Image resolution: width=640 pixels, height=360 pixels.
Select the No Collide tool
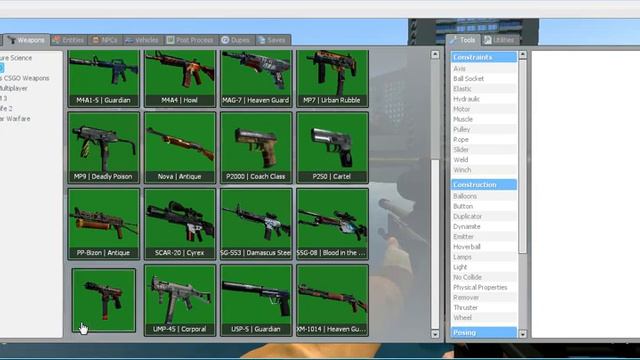click(x=484, y=277)
